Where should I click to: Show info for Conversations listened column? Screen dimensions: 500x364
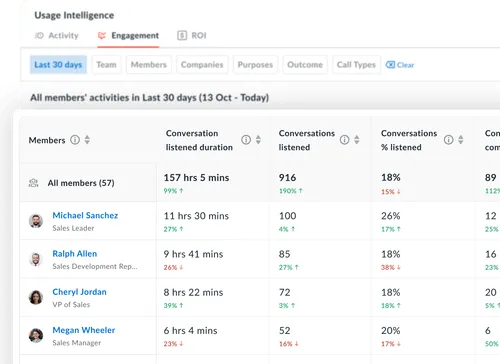[344, 140]
